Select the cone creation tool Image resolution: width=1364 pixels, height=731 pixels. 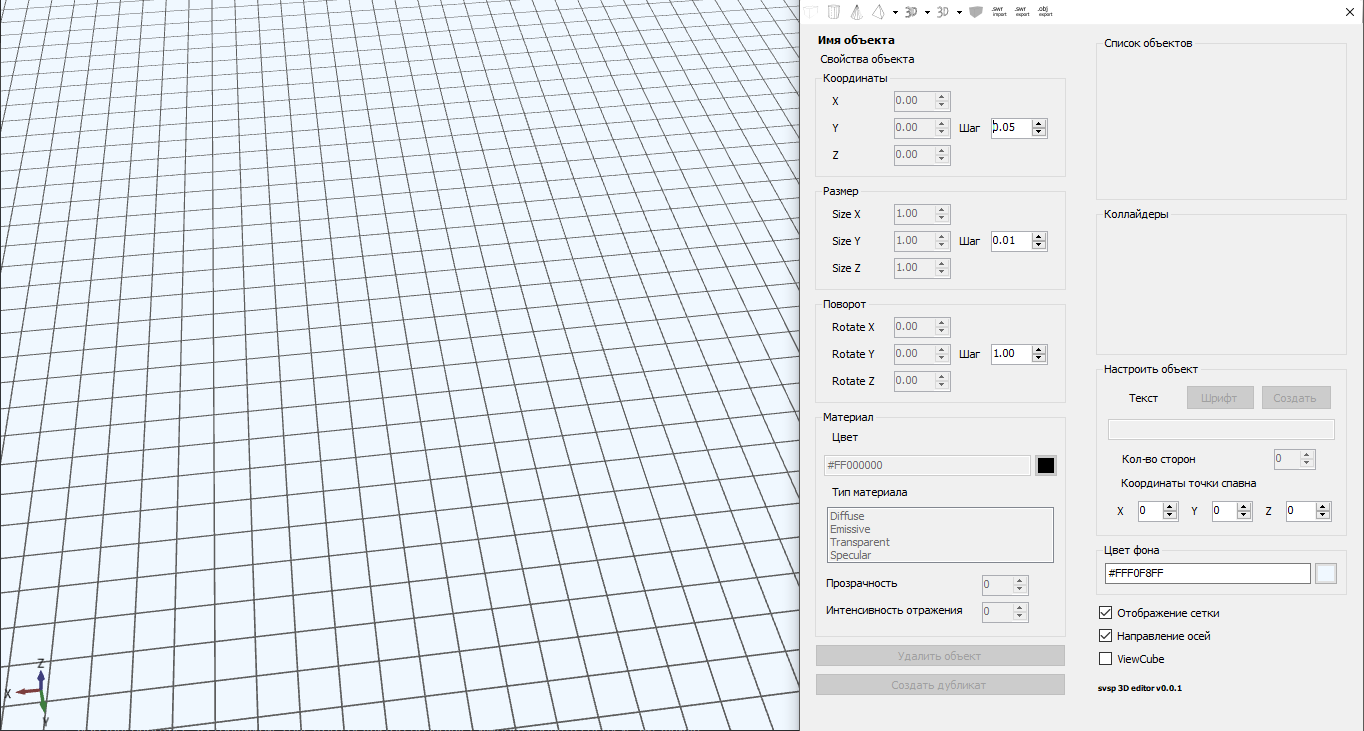[856, 11]
